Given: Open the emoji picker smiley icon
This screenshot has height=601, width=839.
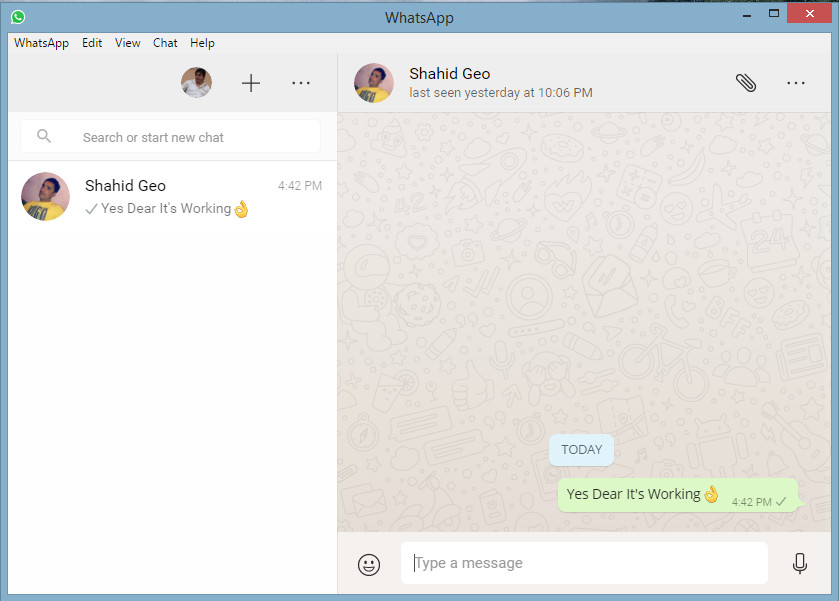Looking at the screenshot, I should coord(369,564).
